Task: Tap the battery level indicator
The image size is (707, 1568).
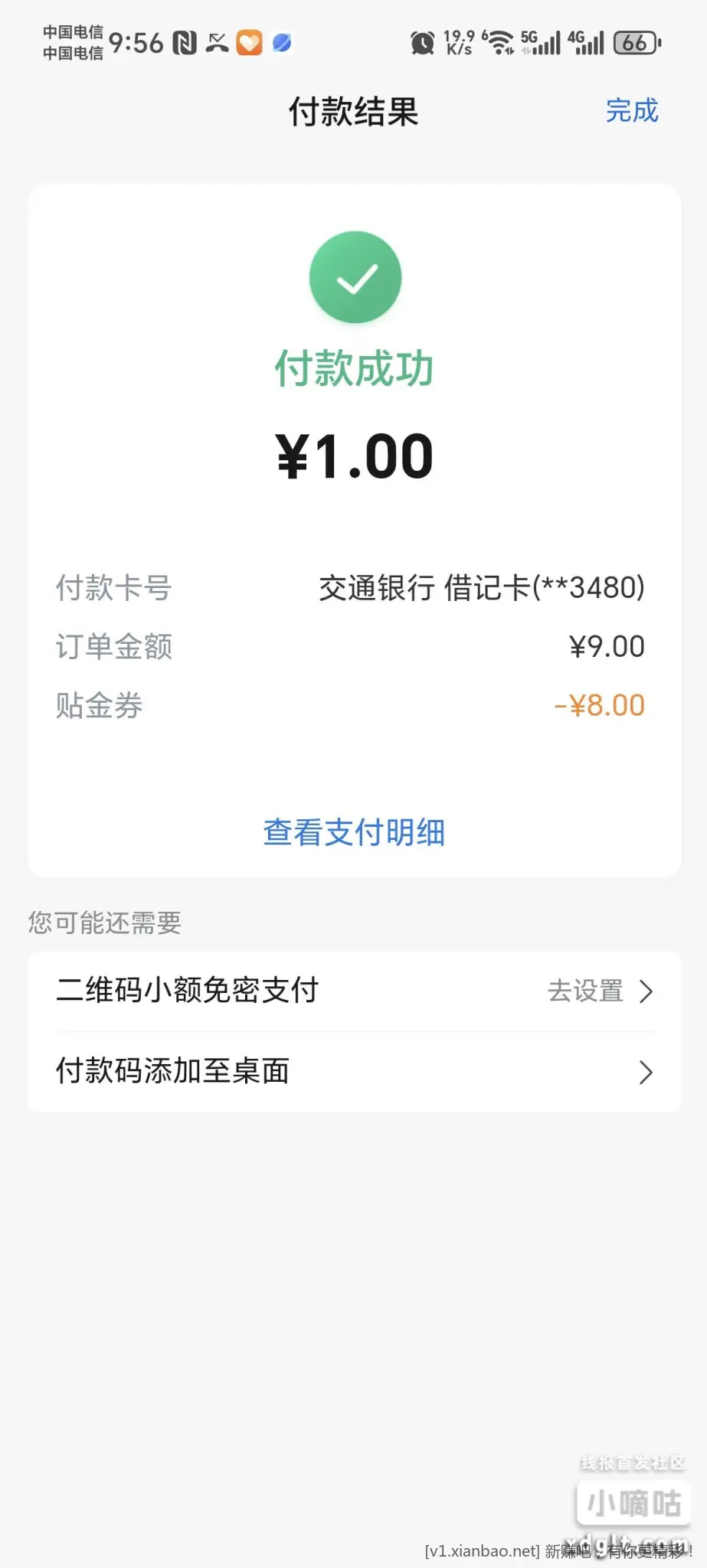Action: pos(637,43)
